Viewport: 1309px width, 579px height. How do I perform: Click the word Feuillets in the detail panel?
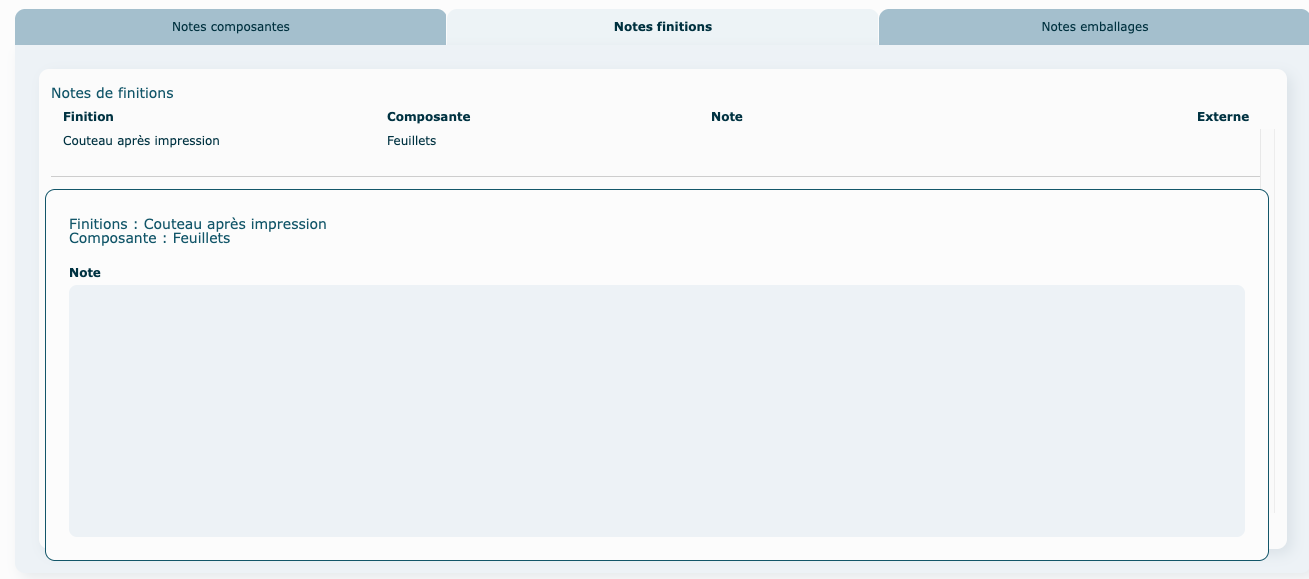(x=201, y=239)
